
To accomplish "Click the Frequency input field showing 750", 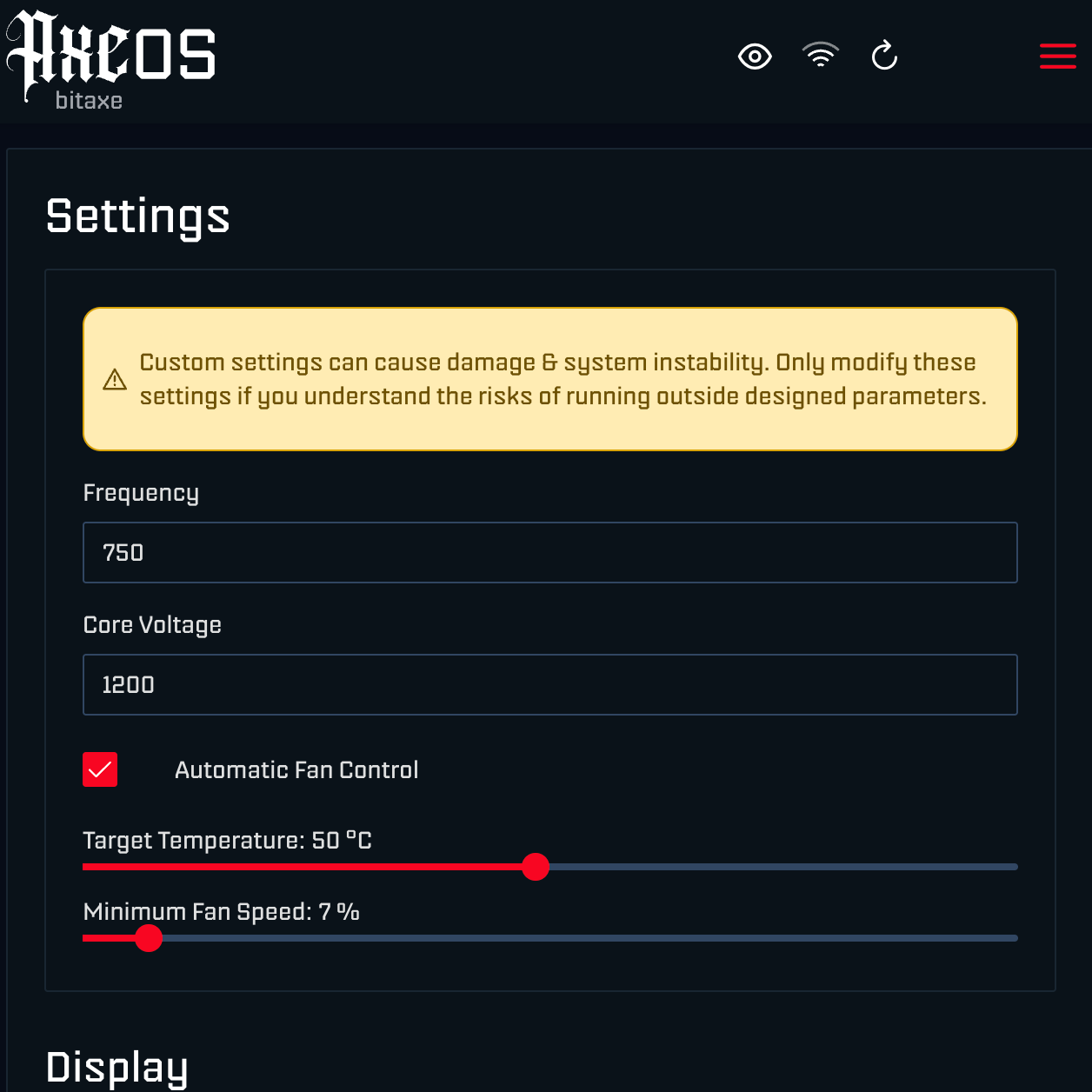I will point(549,552).
